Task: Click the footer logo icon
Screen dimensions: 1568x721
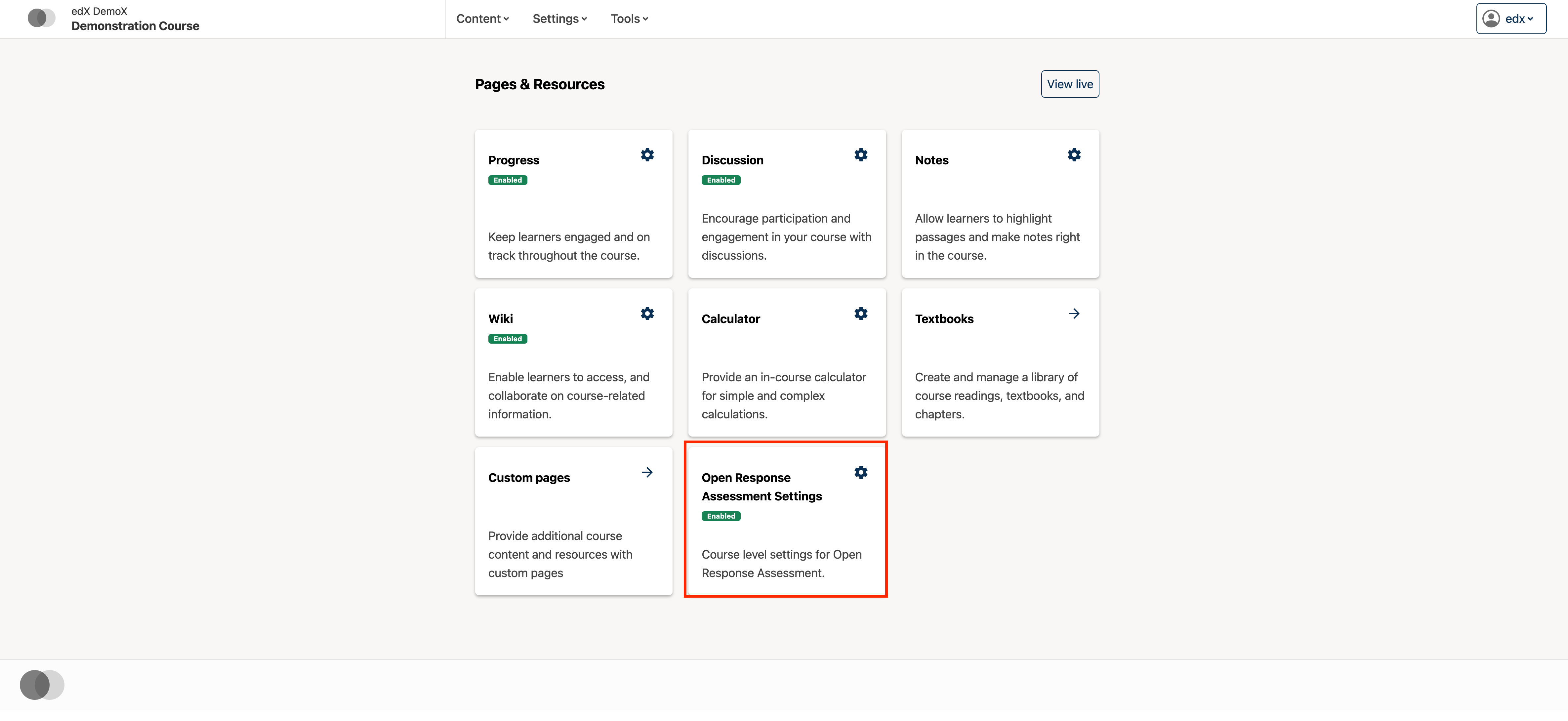Action: (41, 685)
